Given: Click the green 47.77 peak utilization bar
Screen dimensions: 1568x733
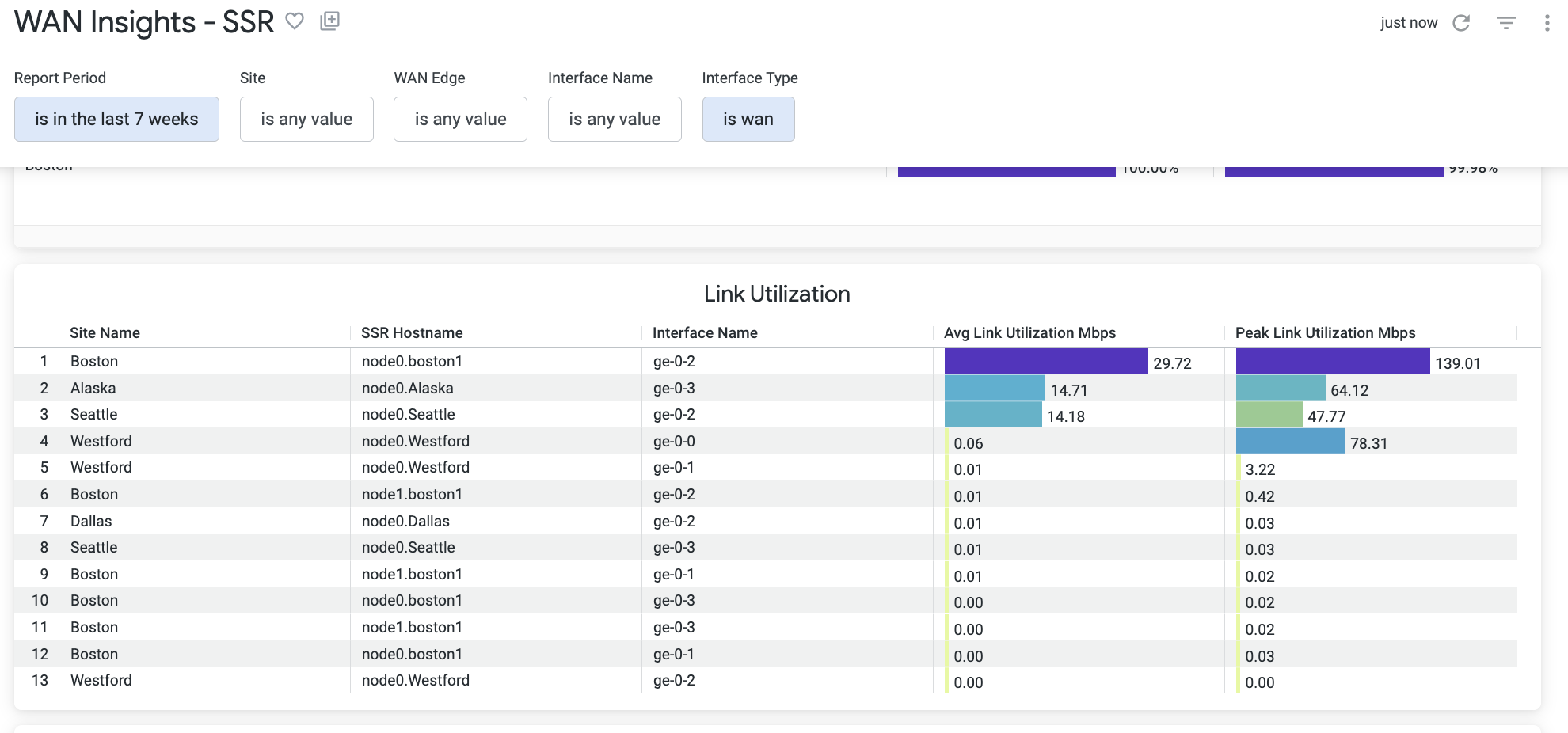Looking at the screenshot, I should (x=1269, y=414).
